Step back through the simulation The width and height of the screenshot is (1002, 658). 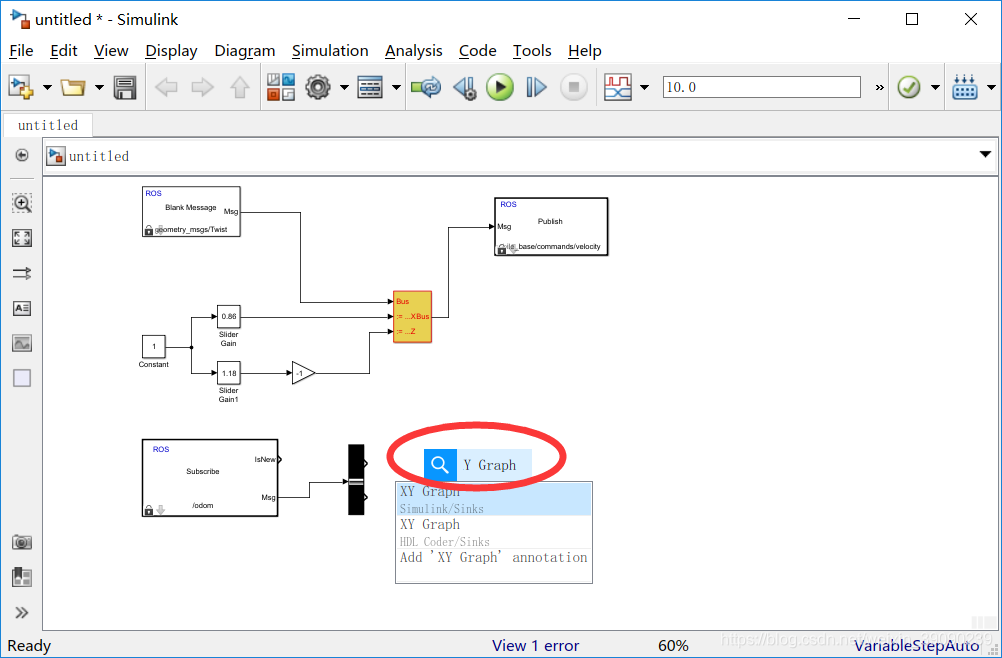tap(464, 87)
